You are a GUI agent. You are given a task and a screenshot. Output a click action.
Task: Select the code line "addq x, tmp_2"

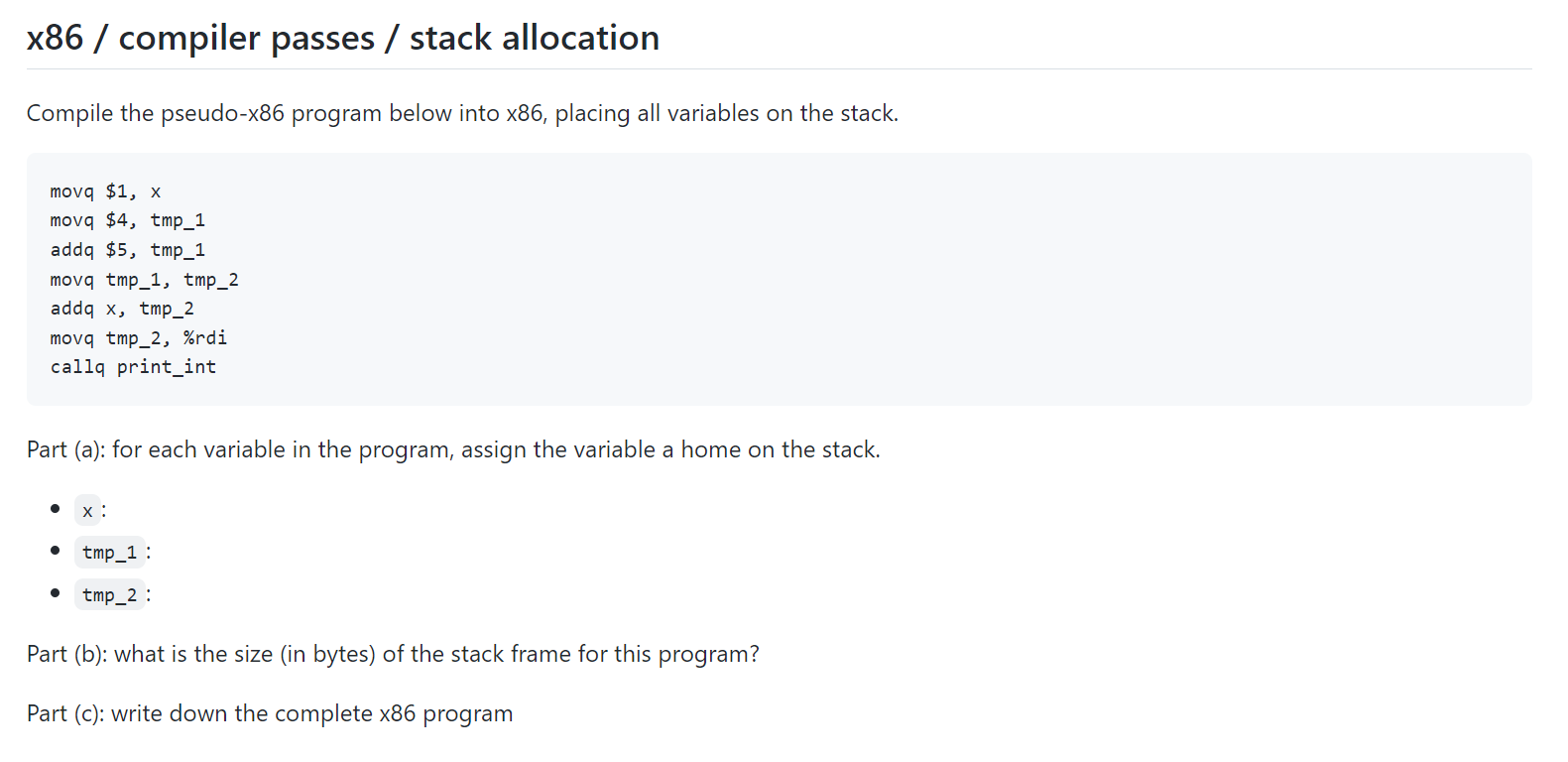pyautogui.click(x=122, y=309)
